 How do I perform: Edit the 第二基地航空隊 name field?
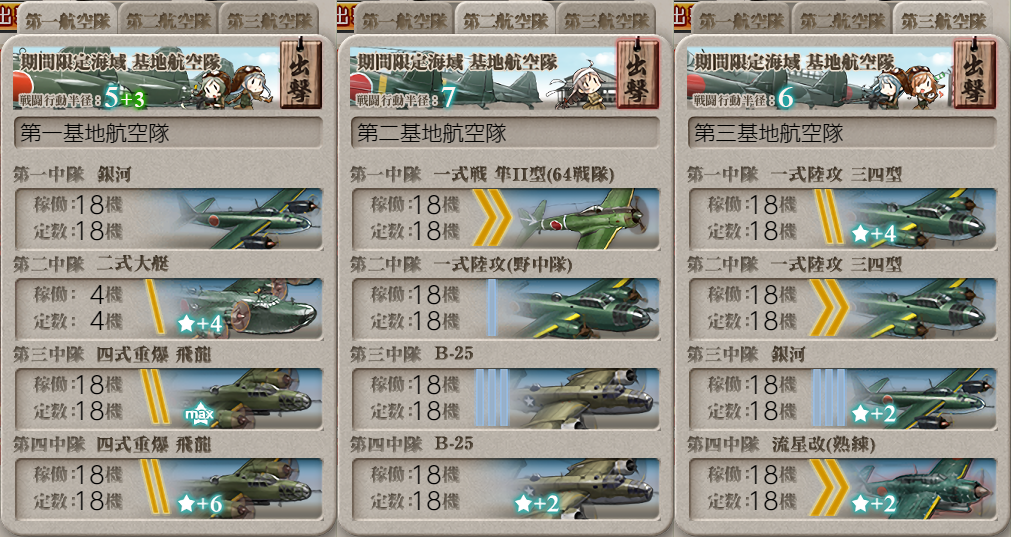point(505,133)
